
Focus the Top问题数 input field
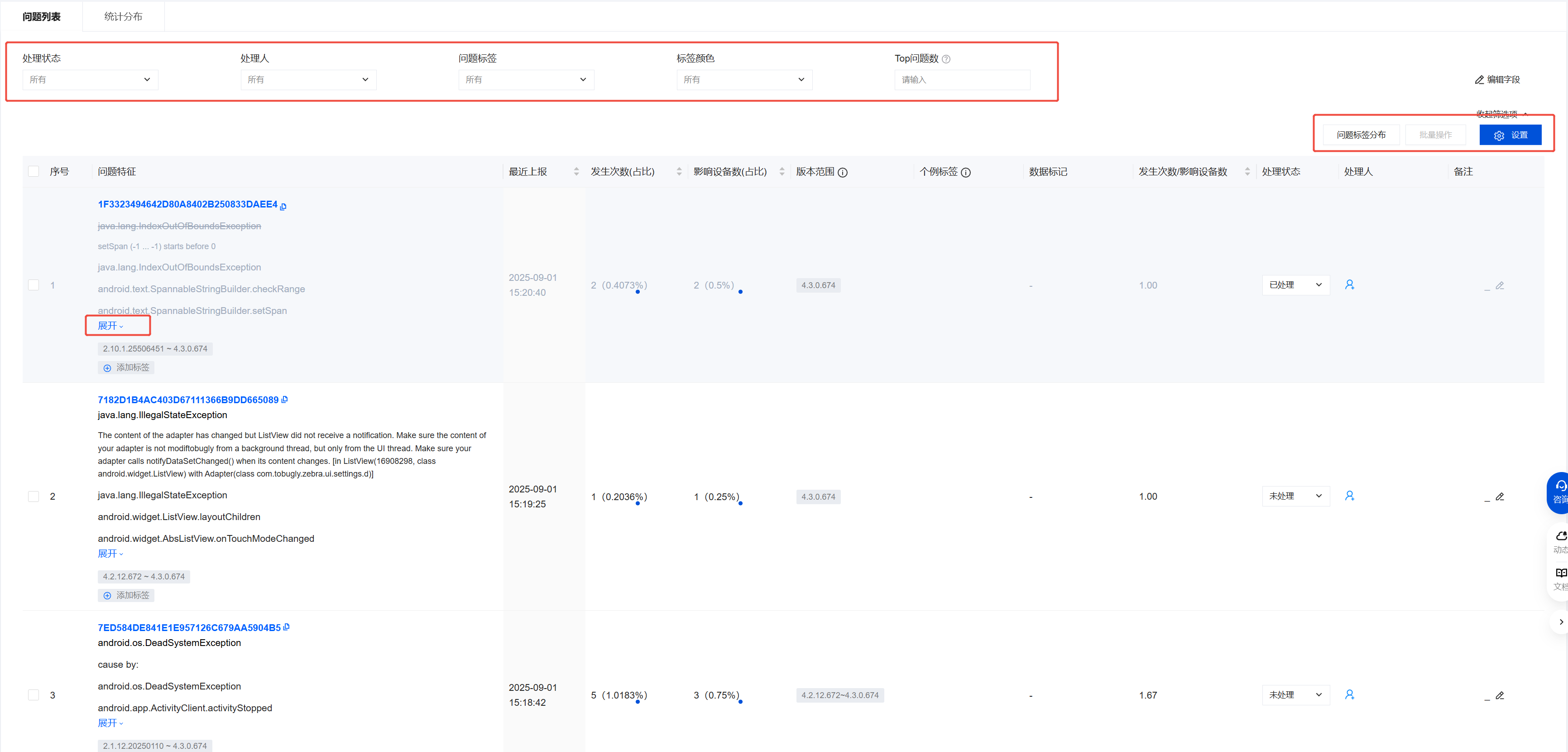coord(962,80)
